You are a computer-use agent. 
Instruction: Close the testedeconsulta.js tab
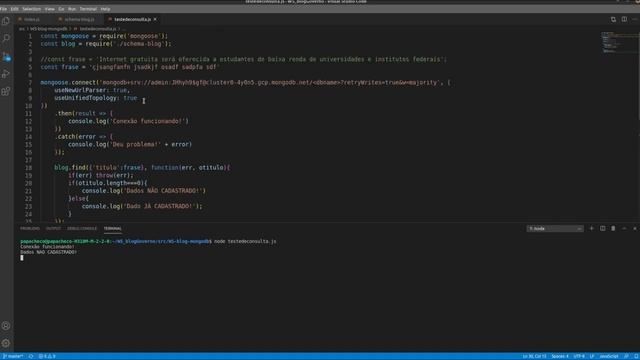[x=155, y=19]
